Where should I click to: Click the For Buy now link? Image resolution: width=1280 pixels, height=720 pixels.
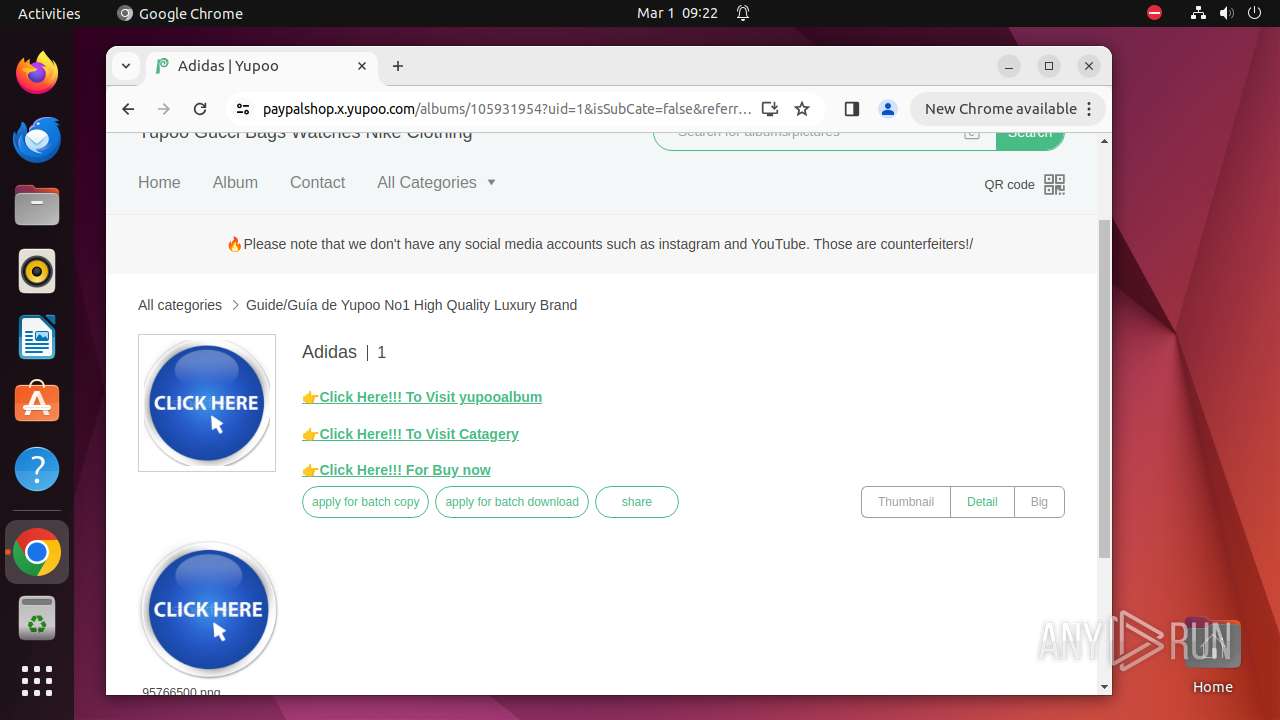click(396, 470)
